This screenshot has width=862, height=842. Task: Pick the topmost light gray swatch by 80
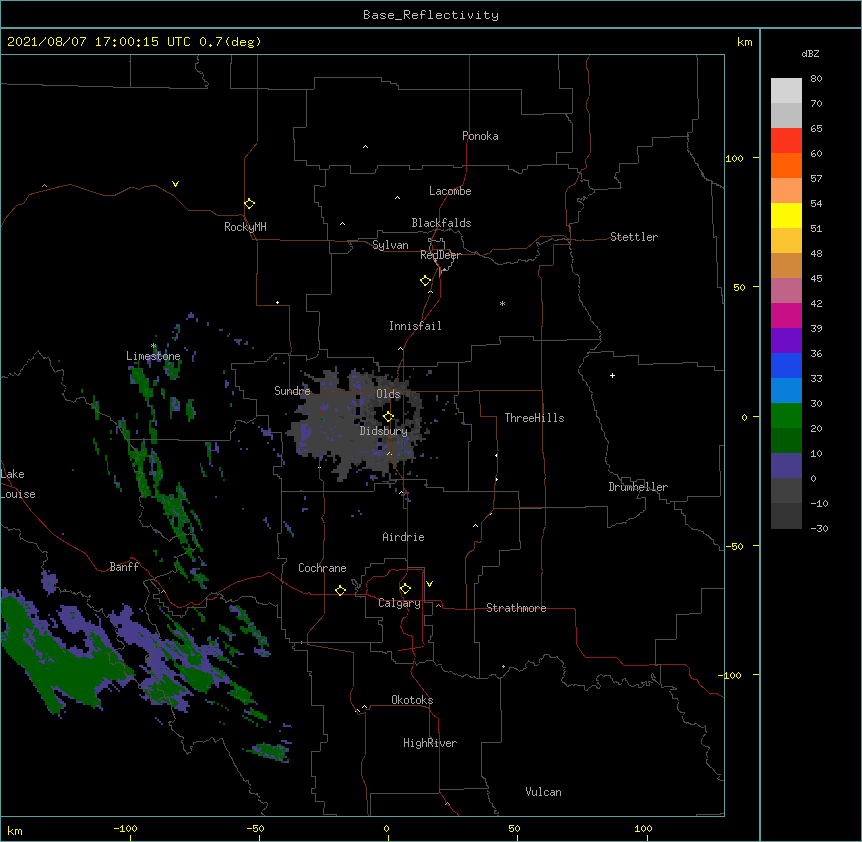click(x=786, y=91)
